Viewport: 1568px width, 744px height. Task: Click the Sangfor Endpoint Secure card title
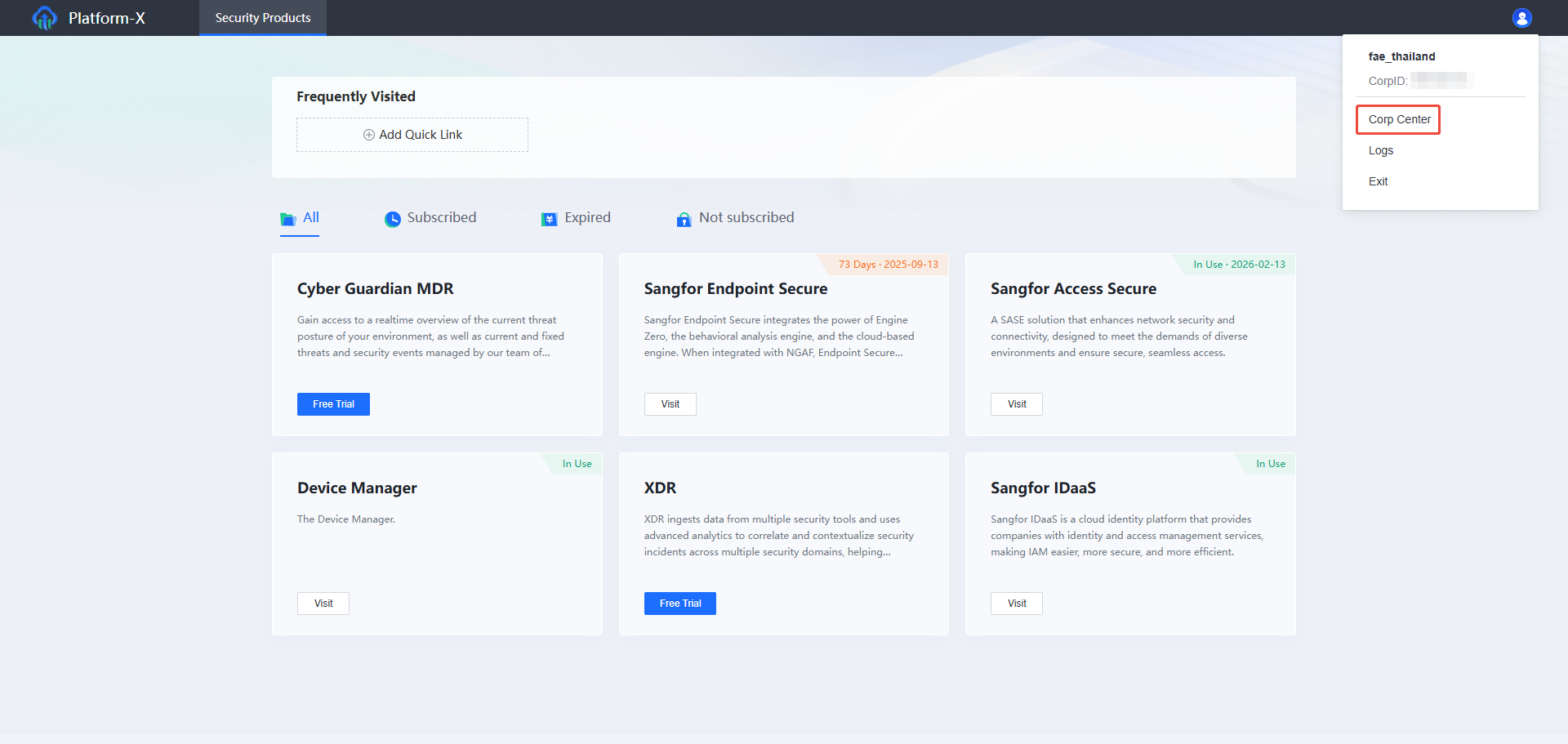[736, 289]
